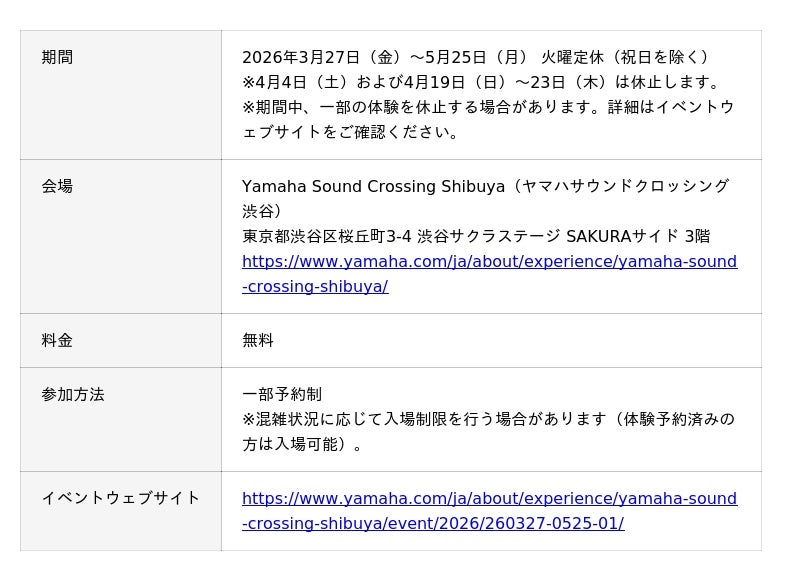Open the Yamaha Sound Crossing Shibuya venue link
The width and height of the screenshot is (800, 581).
(x=489, y=262)
